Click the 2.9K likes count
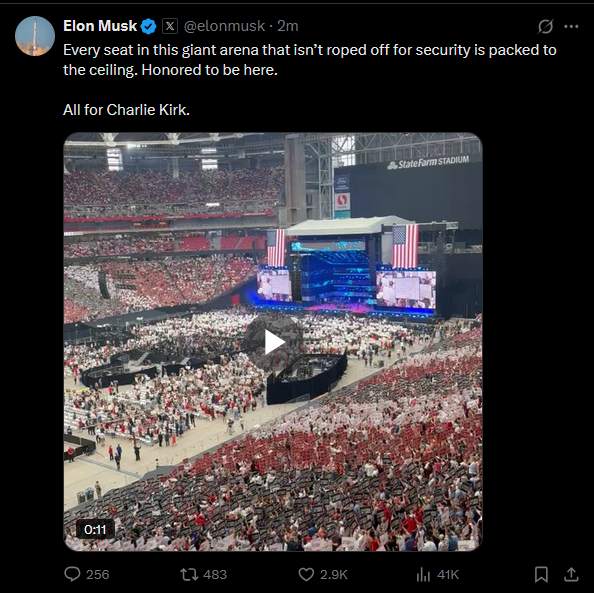Viewport: 594px width, 593px height. point(334,574)
